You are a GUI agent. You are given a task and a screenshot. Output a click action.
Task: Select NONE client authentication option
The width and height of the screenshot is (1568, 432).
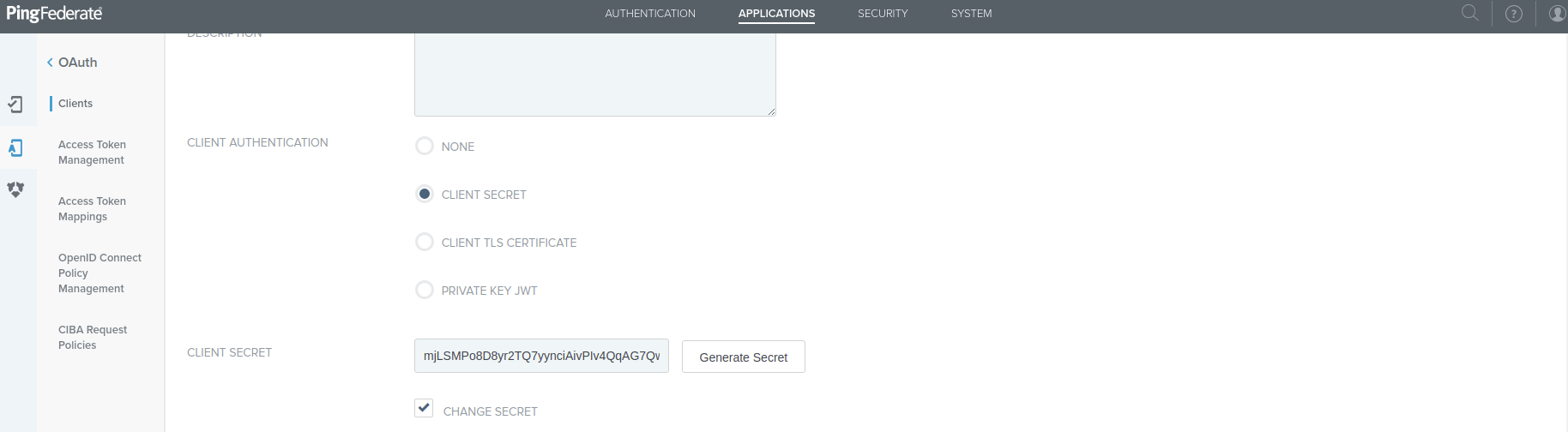tap(425, 146)
